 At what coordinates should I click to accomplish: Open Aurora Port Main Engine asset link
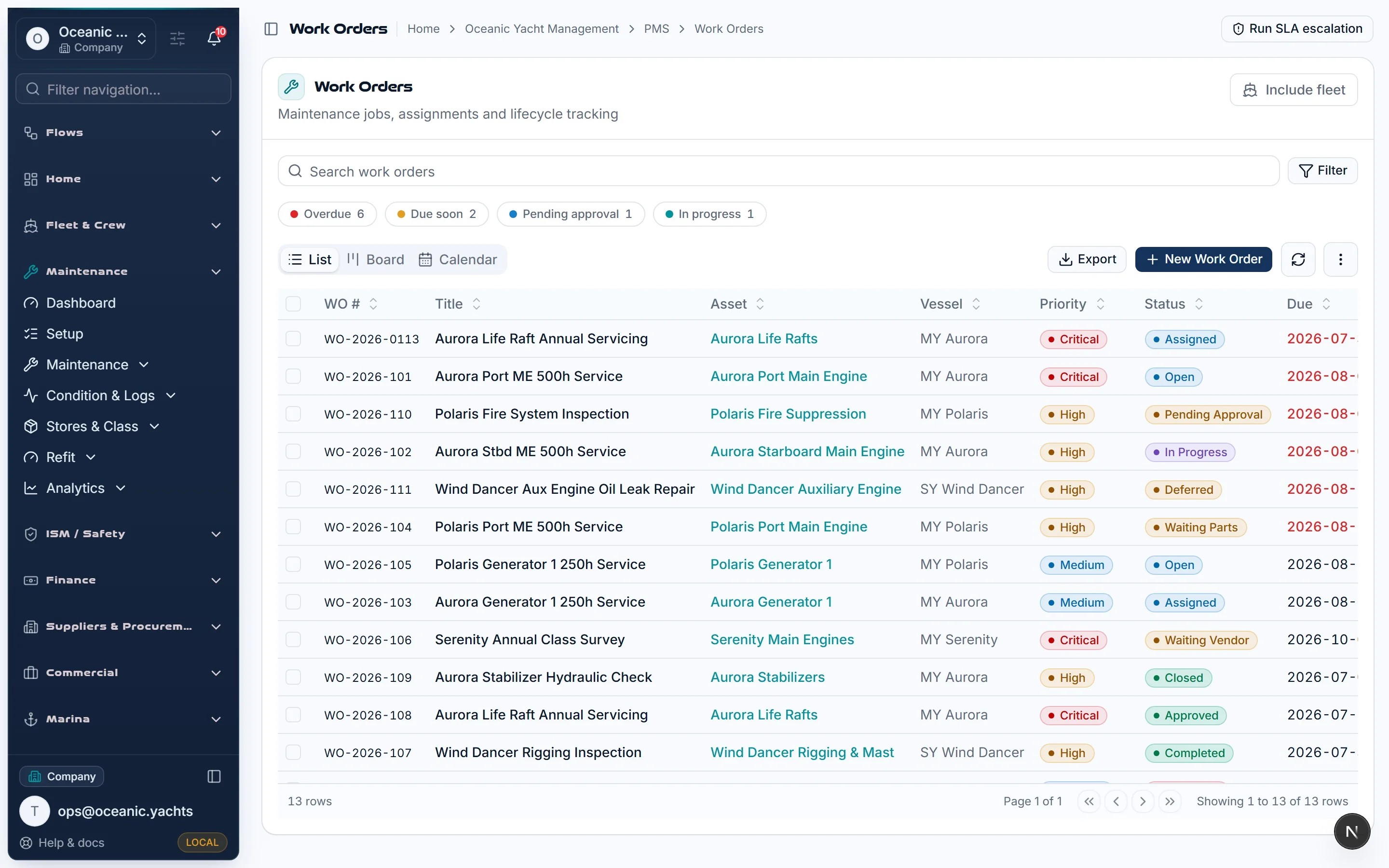click(789, 376)
